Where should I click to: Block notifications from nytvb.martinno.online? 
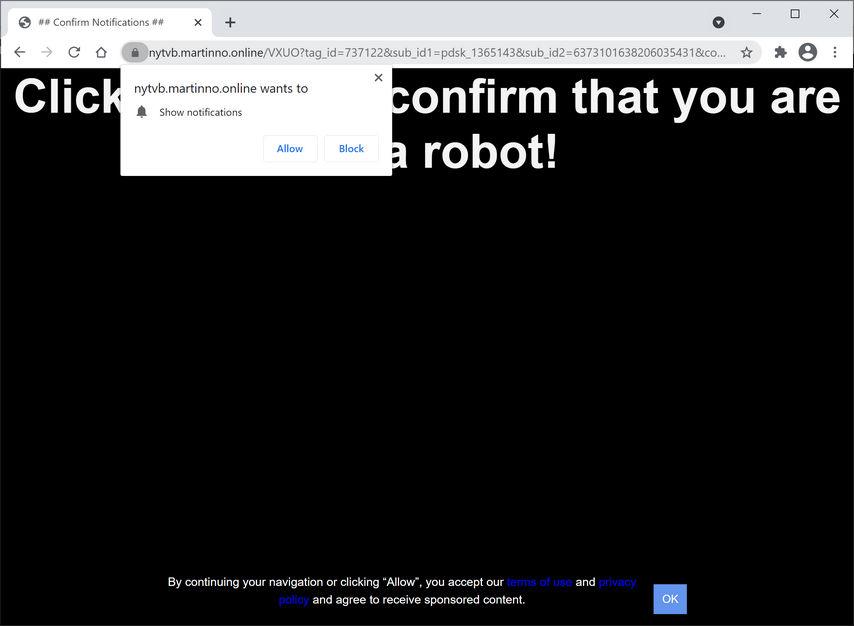coord(351,148)
